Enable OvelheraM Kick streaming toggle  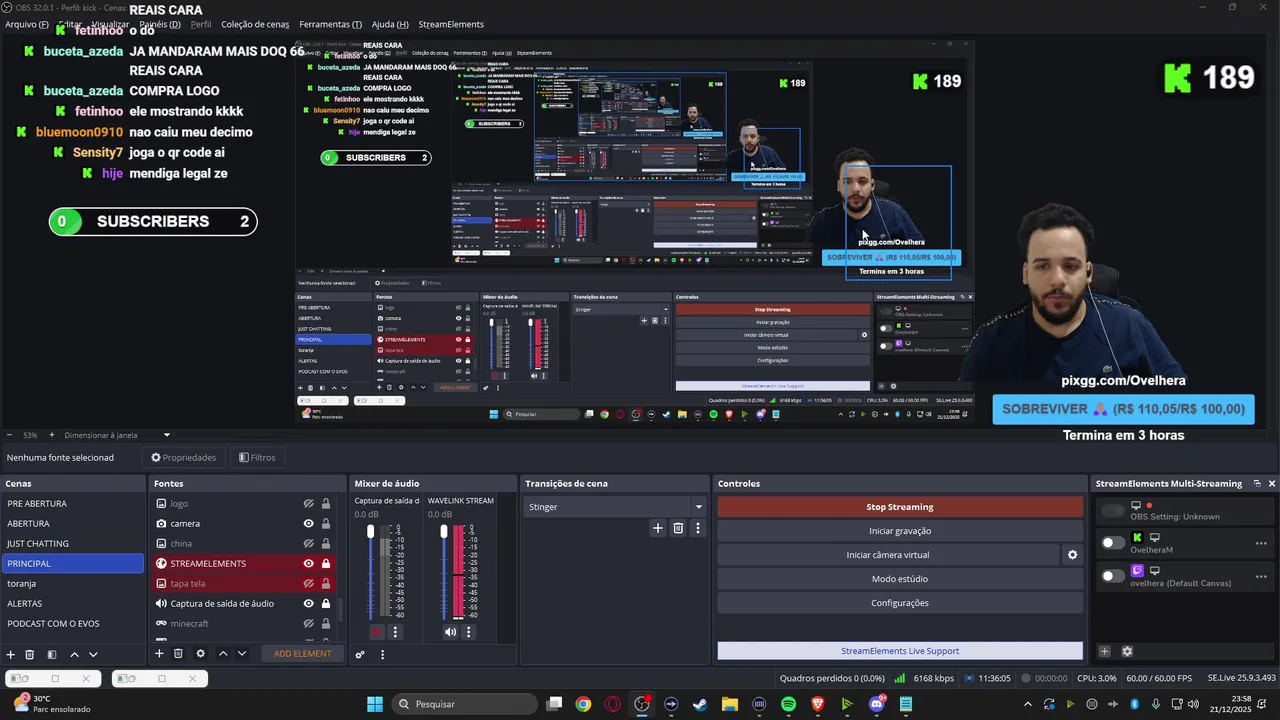point(1112,543)
